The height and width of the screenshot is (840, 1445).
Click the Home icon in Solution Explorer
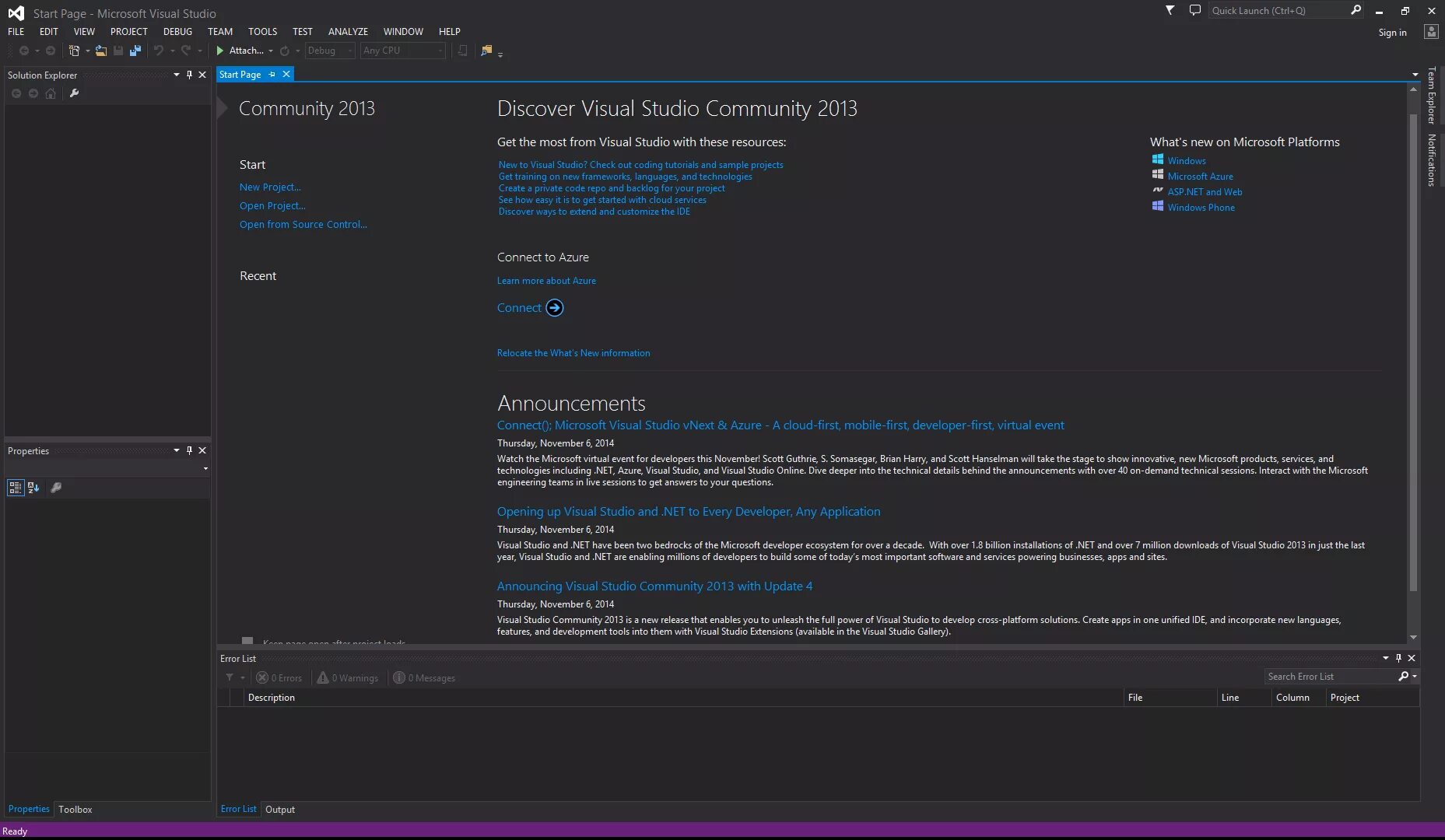(51, 93)
